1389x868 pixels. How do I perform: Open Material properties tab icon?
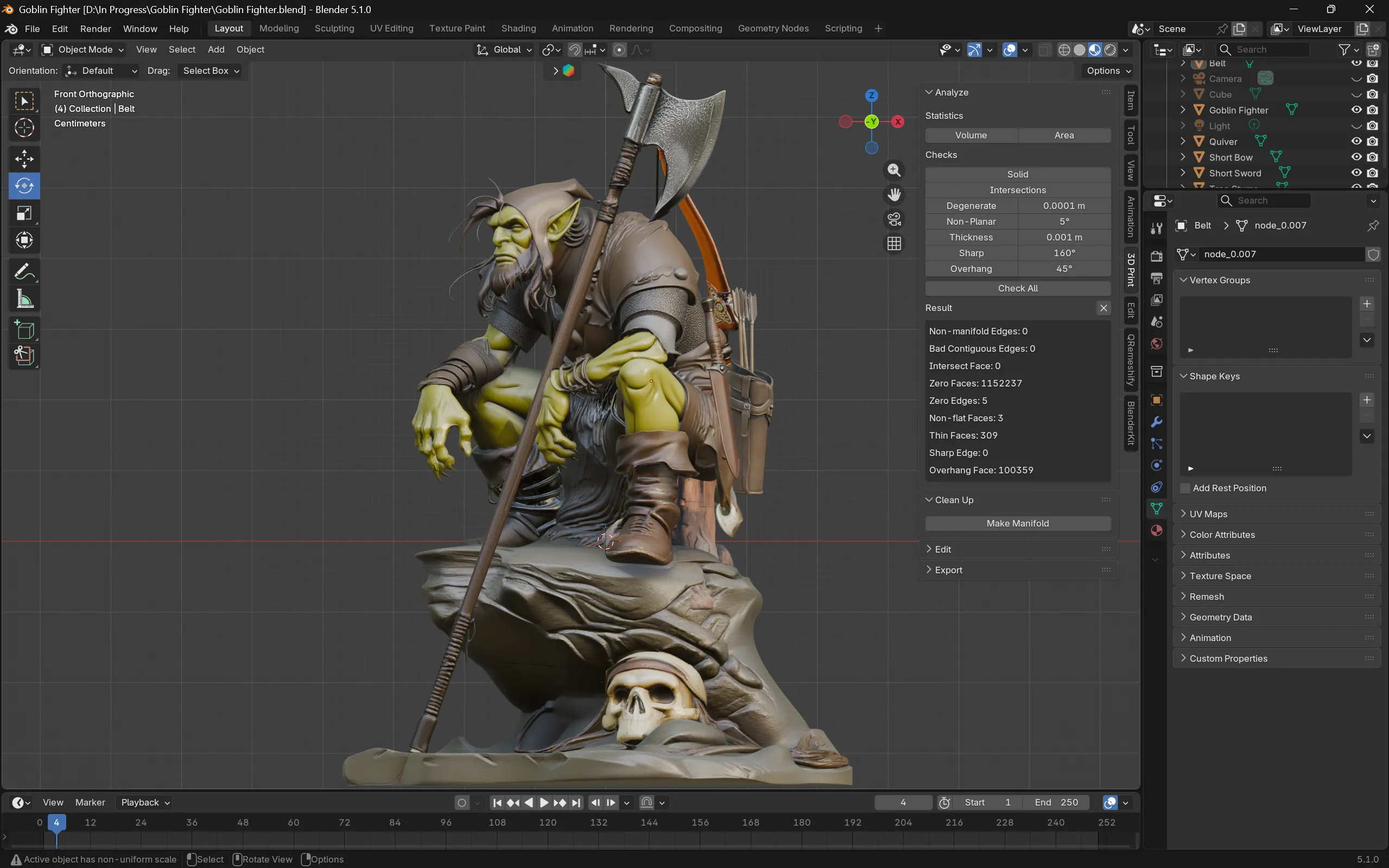1157,530
